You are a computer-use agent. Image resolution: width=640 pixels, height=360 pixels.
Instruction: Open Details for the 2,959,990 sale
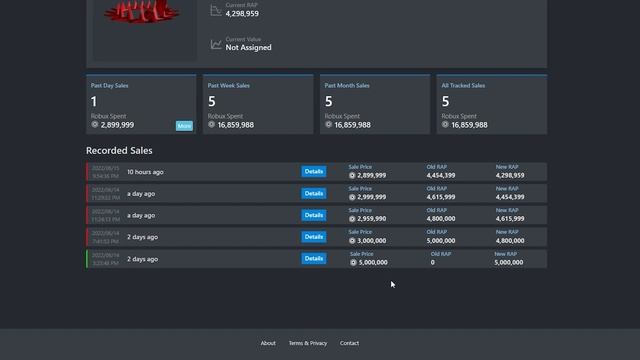pyautogui.click(x=313, y=215)
